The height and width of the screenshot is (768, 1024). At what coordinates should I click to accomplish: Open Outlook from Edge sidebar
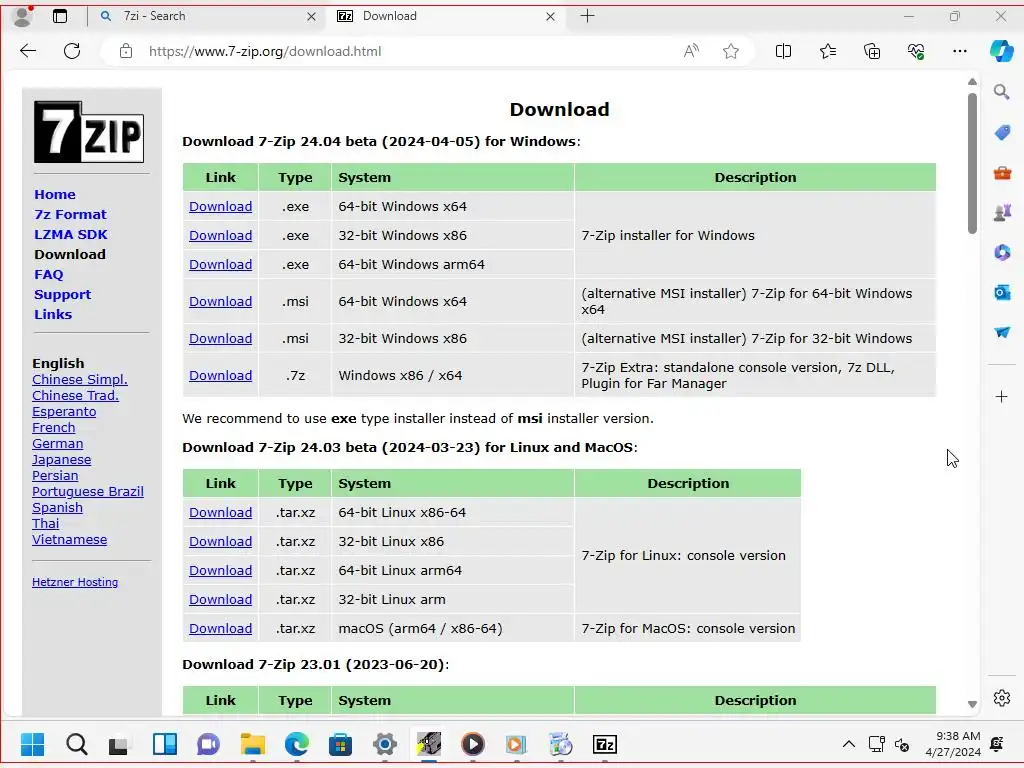[x=1002, y=292]
